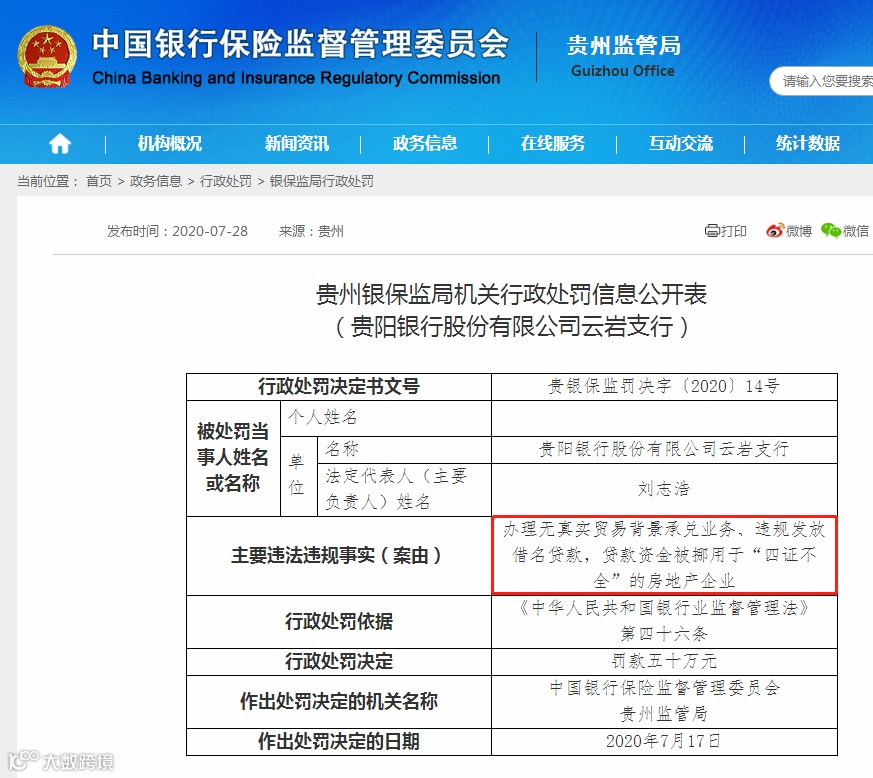Click the label 法定代表人（主要负责人）姓名
873x778 pixels.
click(396, 489)
